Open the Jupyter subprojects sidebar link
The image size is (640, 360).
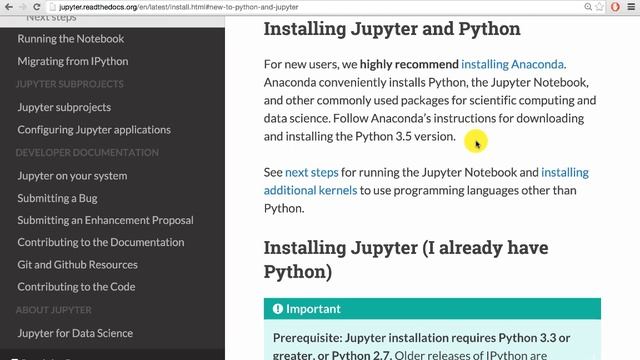tap(64, 107)
